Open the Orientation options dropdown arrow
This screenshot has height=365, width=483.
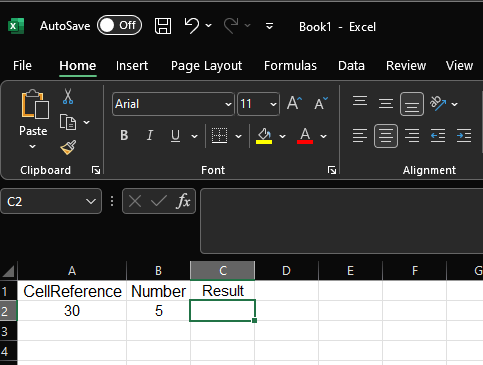pyautogui.click(x=455, y=104)
